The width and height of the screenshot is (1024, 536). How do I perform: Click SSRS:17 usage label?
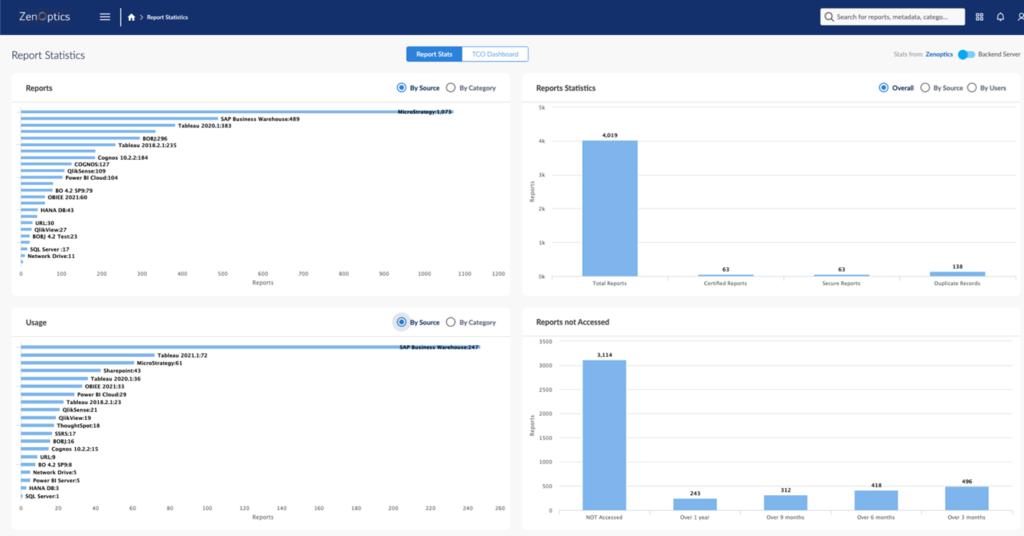65,434
